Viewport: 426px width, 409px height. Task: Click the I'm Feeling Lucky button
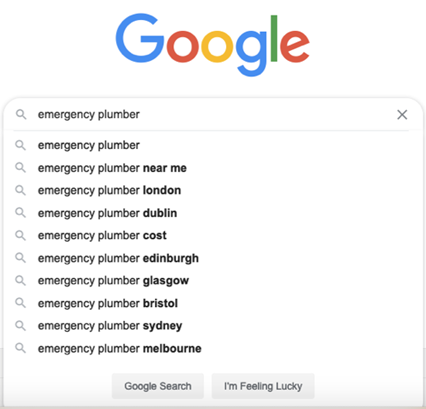pos(263,386)
